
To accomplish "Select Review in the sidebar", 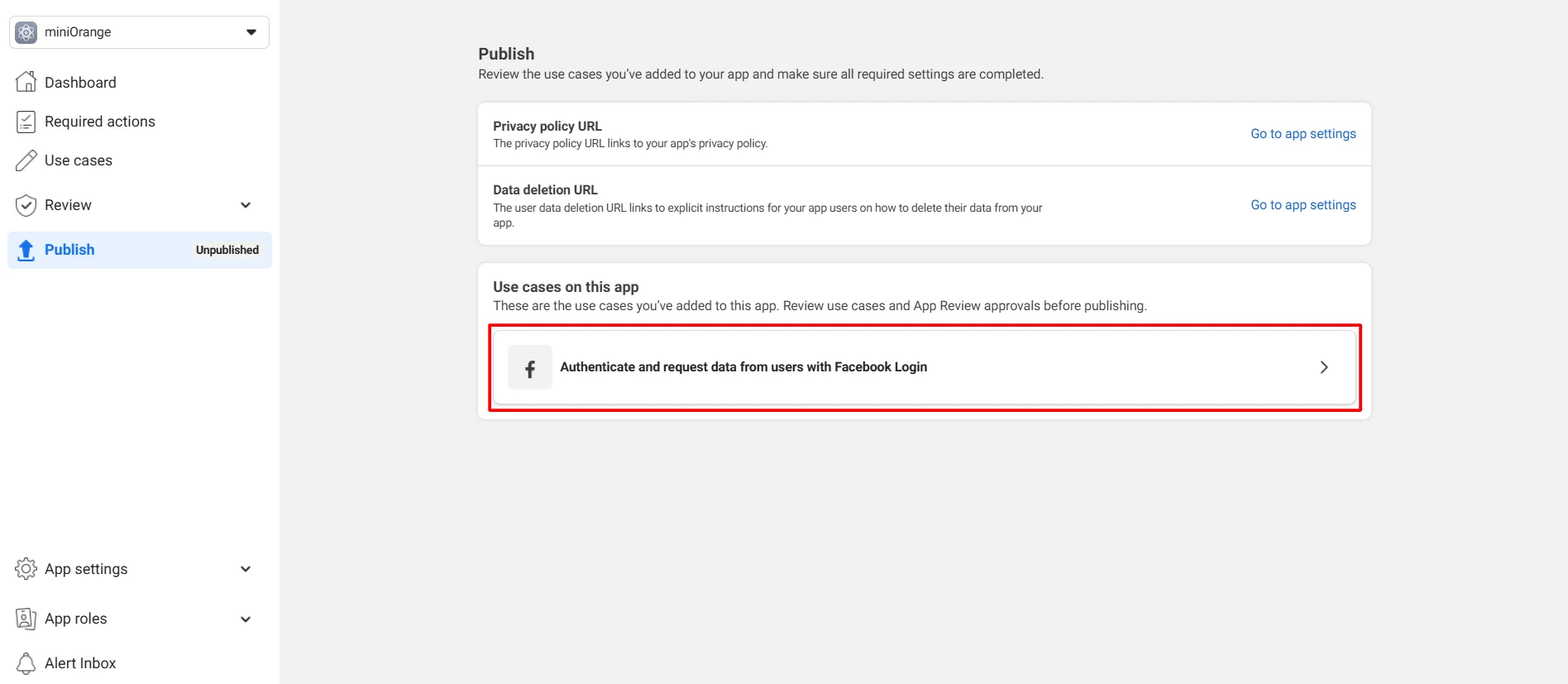I will [68, 205].
